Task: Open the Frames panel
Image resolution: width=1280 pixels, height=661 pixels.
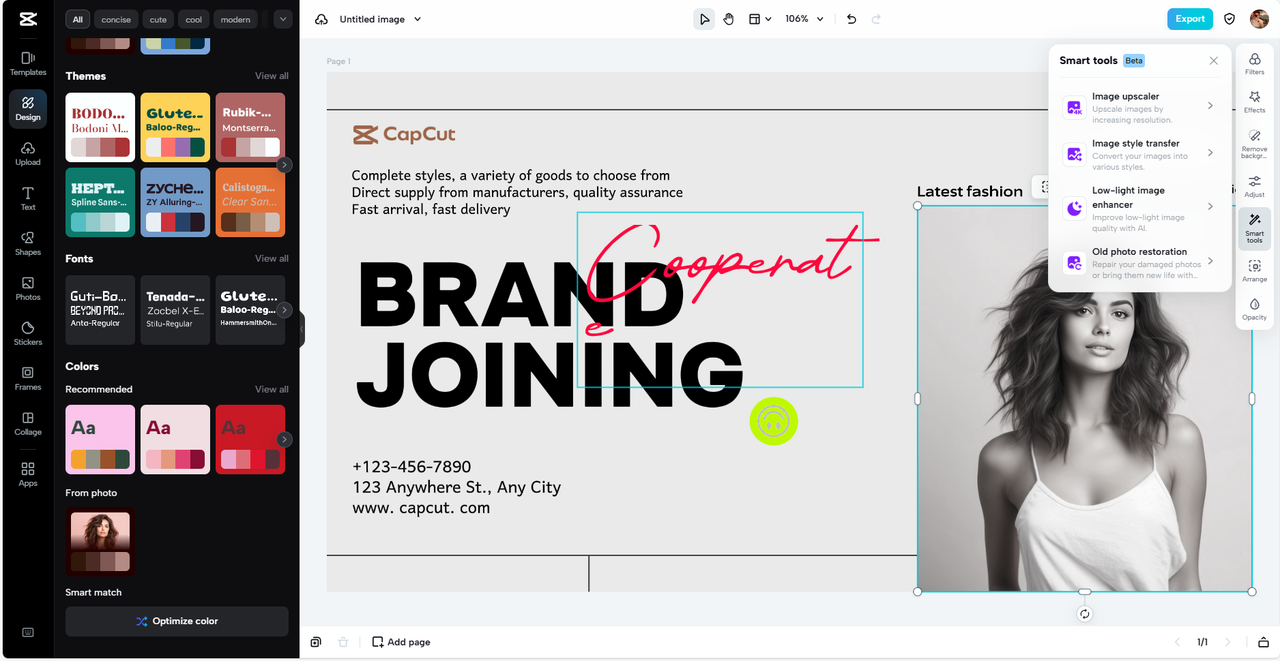Action: [28, 378]
